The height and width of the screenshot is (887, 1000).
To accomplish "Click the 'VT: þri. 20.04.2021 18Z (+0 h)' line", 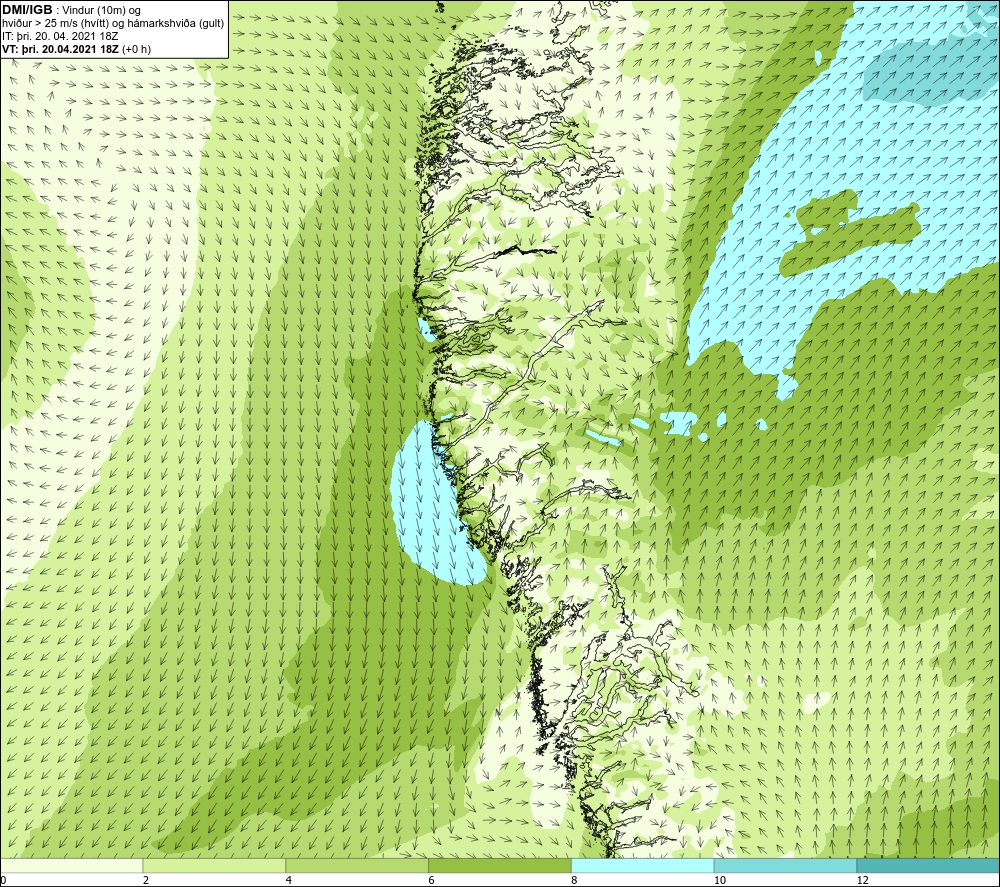I will 77,49.
